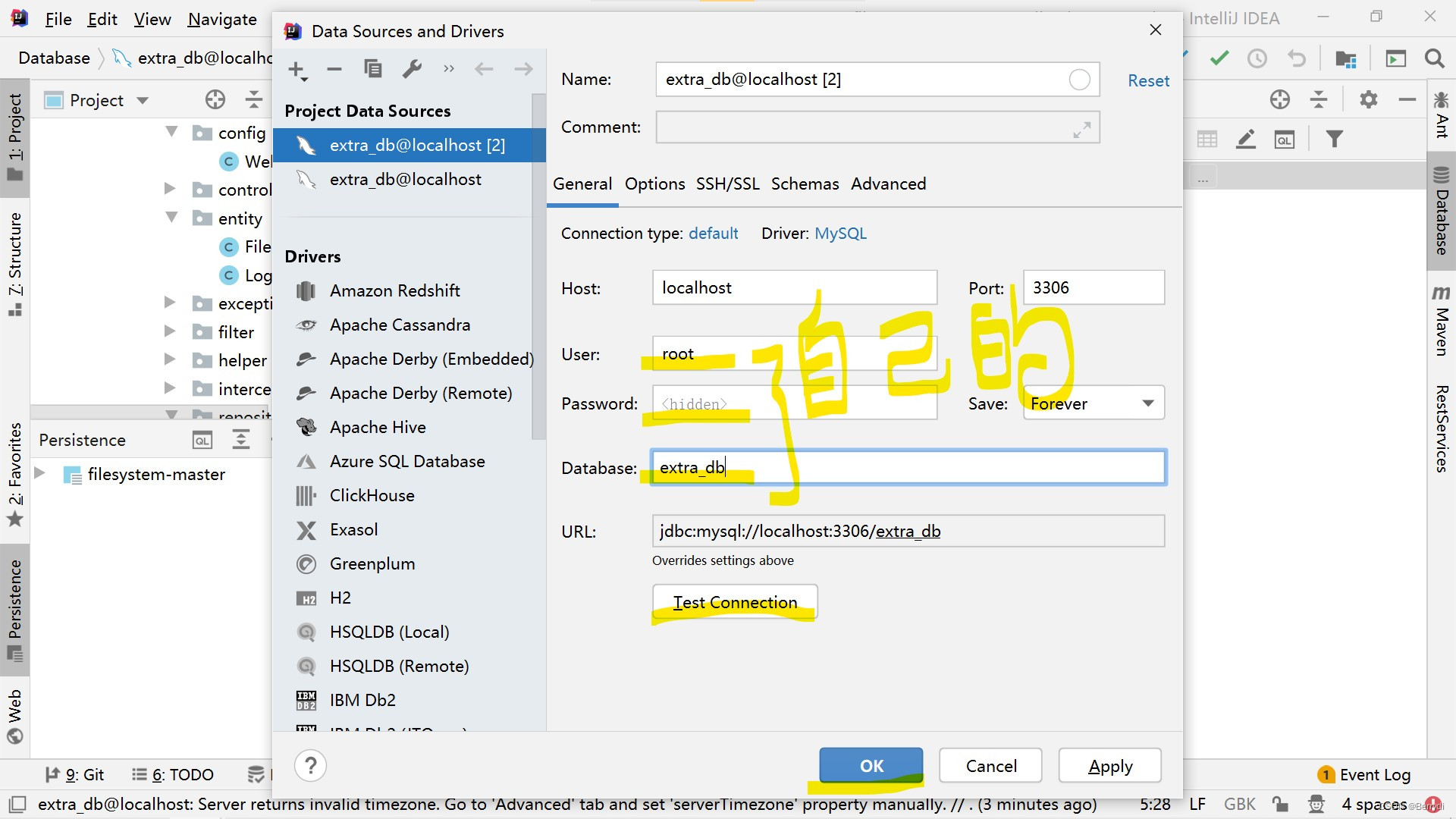Click the add new data source icon
The image size is (1456, 819).
(x=298, y=69)
